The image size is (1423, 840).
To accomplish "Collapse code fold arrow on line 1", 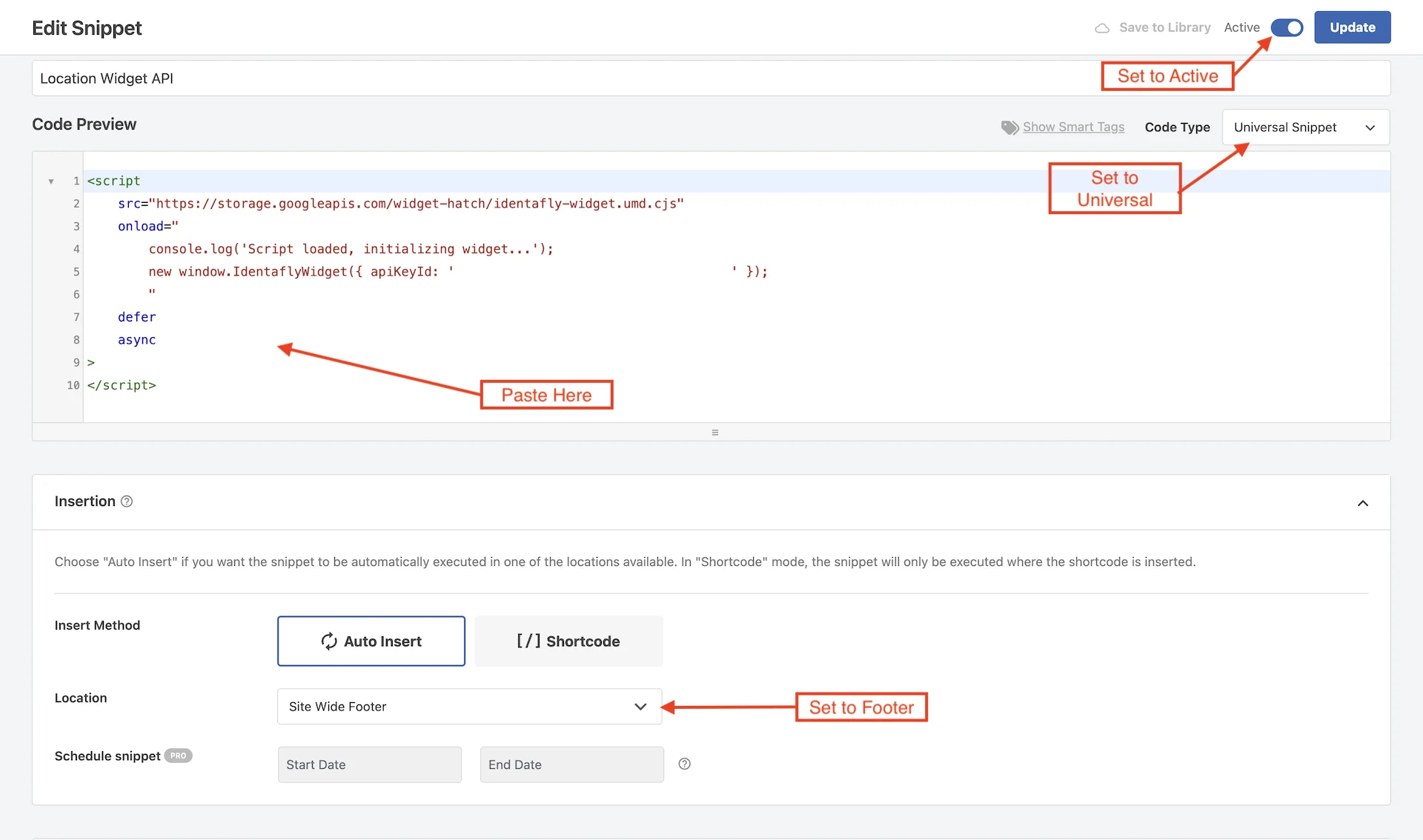I will (51, 181).
